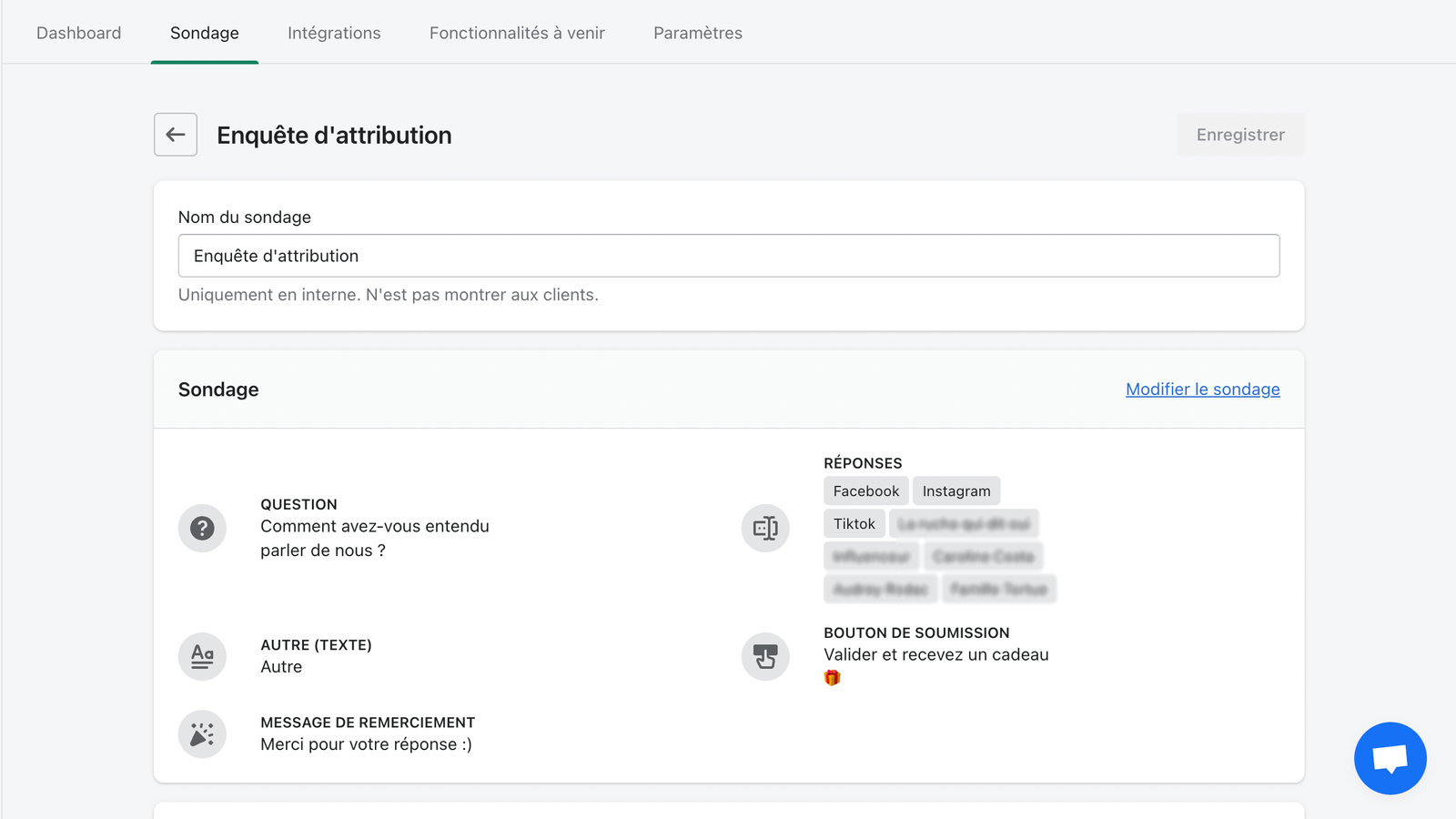Screen dimensions: 1456x819
Task: Click the 'Autre' text value
Action: coord(281,667)
